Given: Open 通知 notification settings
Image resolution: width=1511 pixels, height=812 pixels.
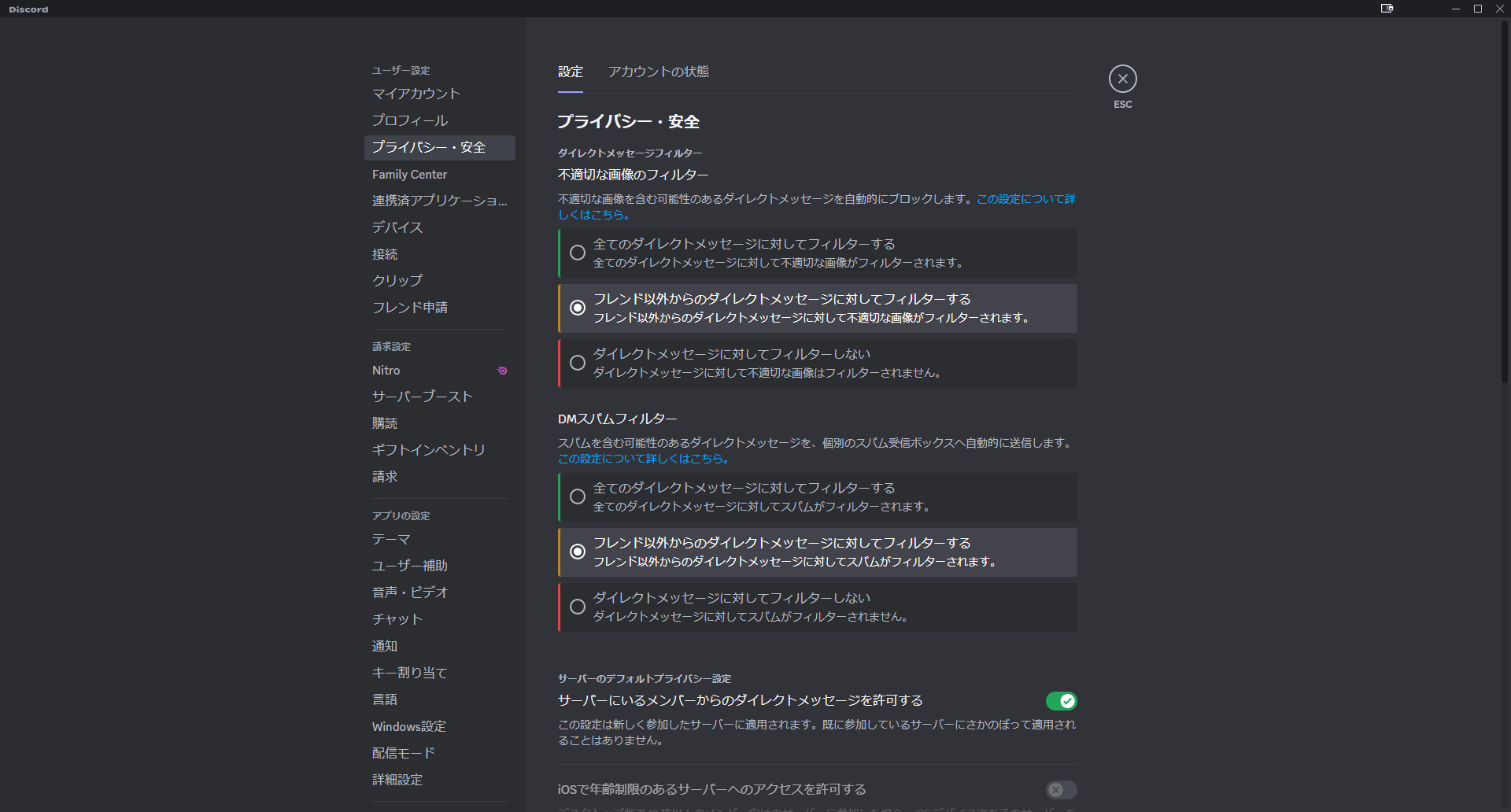Looking at the screenshot, I should click(385, 646).
